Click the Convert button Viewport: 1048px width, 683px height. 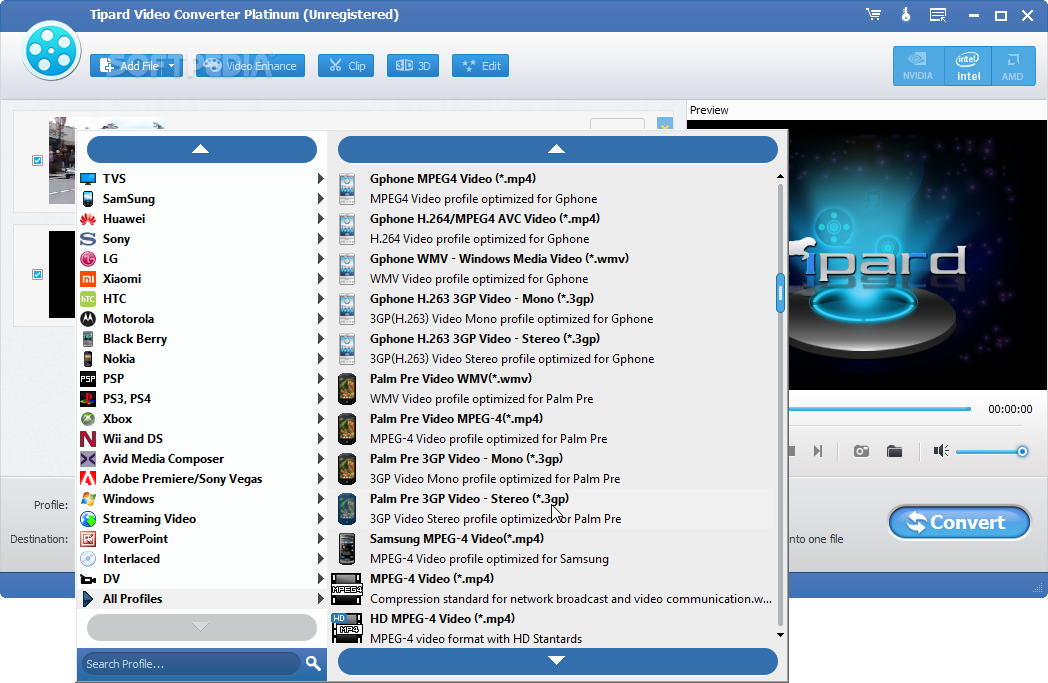(x=958, y=523)
